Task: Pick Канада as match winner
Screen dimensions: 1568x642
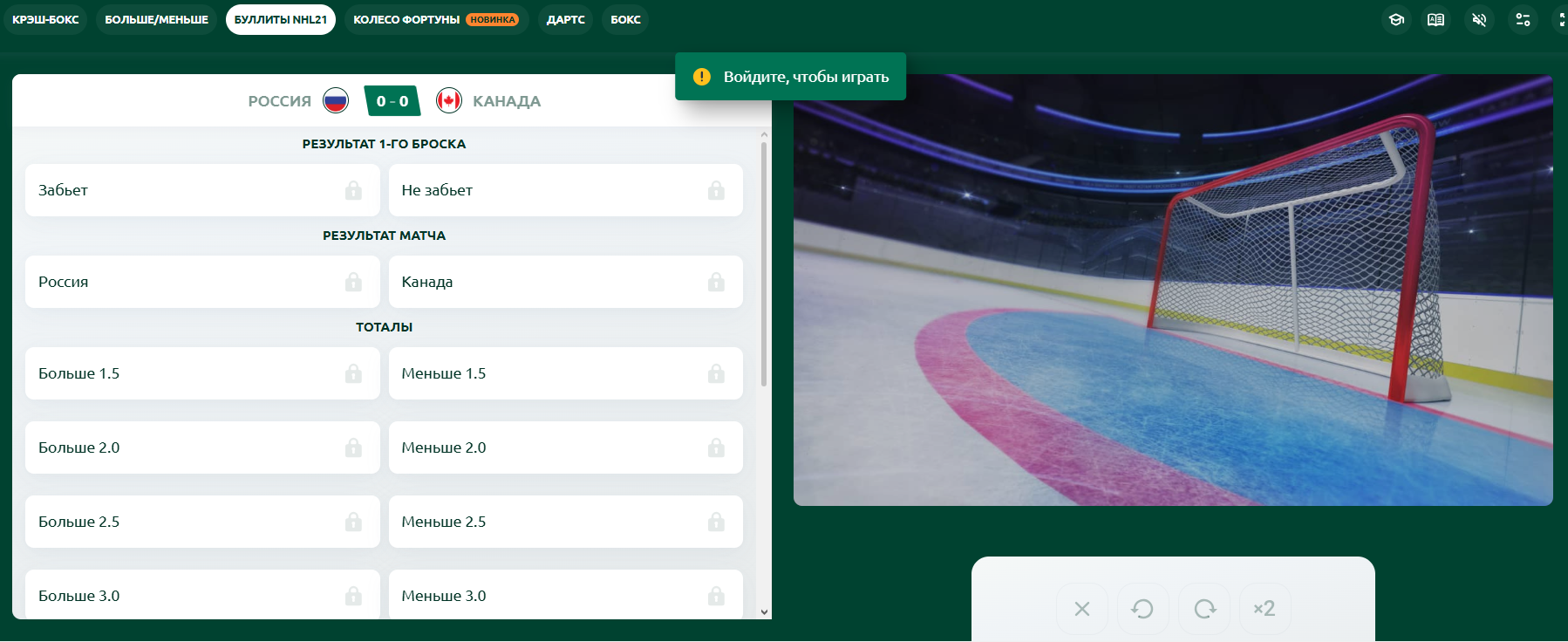Action: [566, 282]
